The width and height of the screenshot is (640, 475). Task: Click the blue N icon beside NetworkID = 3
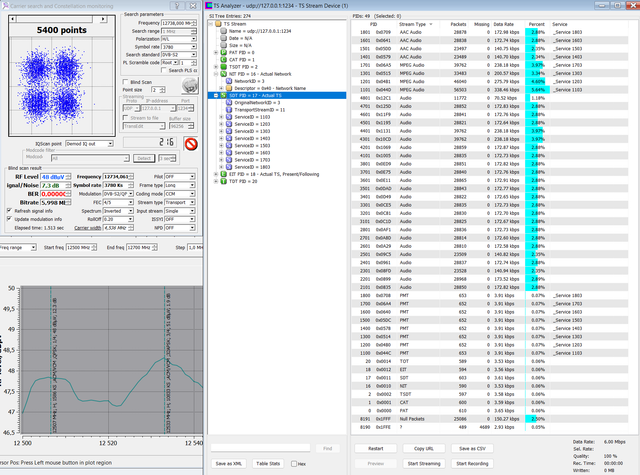coord(229,81)
